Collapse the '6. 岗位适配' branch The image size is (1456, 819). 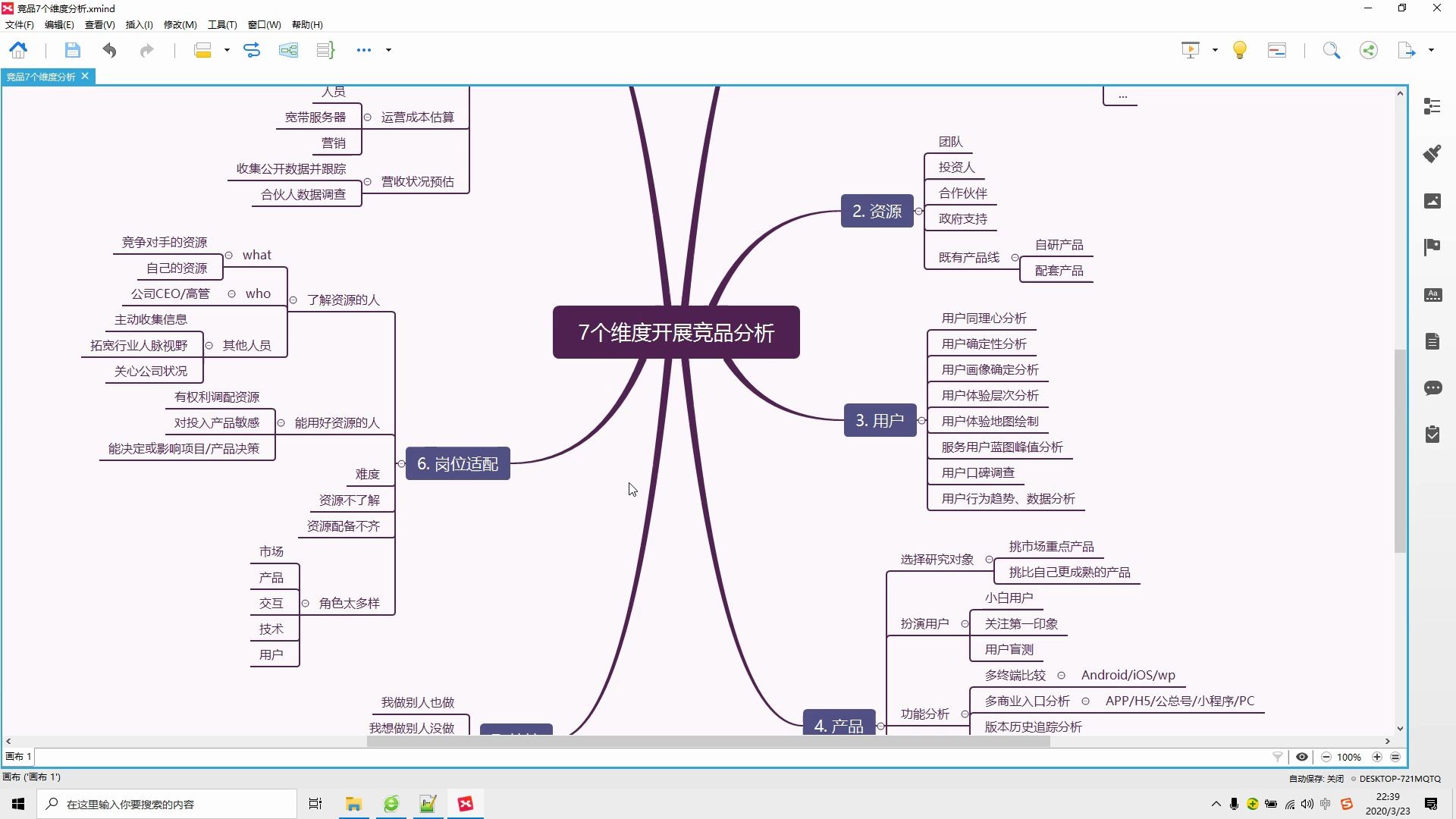[401, 463]
